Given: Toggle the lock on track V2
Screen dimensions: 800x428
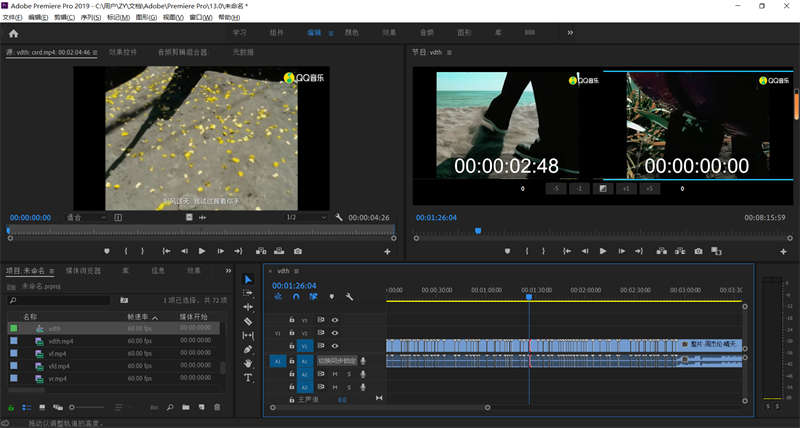Looking at the screenshot, I should click(291, 333).
